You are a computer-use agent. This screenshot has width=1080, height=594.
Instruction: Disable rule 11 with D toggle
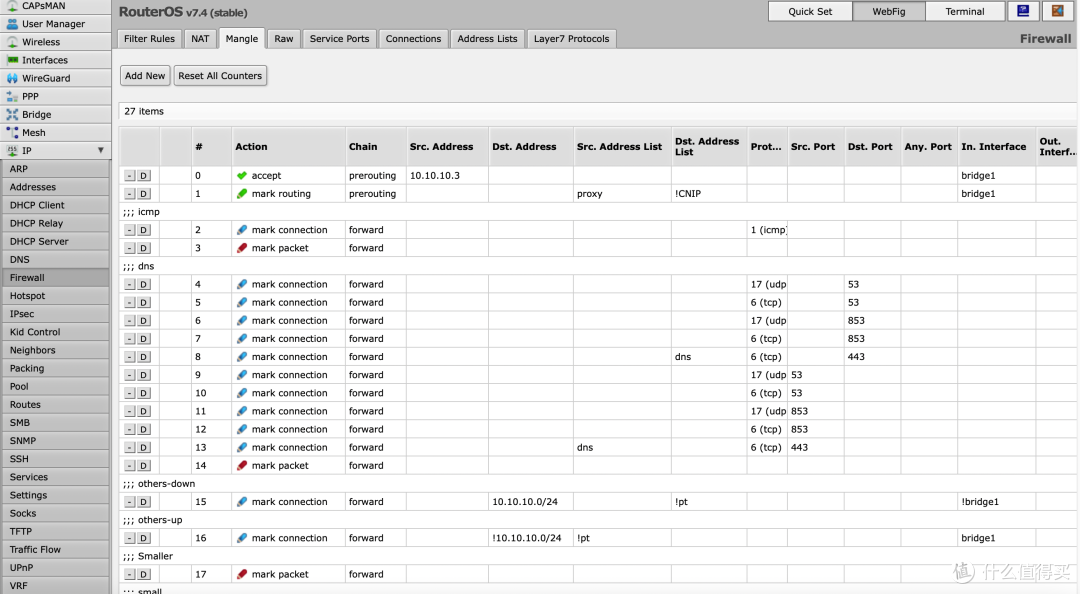pyautogui.click(x=143, y=411)
